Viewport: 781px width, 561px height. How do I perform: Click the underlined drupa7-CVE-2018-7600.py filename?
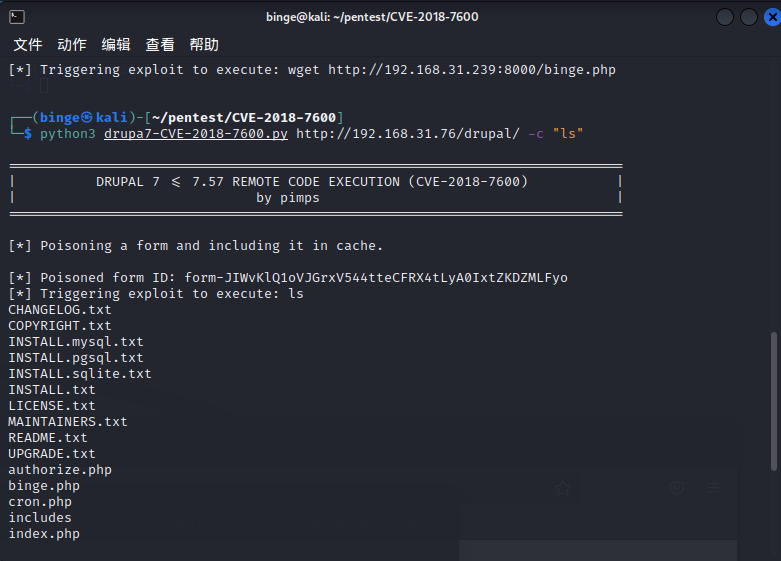tap(196, 134)
